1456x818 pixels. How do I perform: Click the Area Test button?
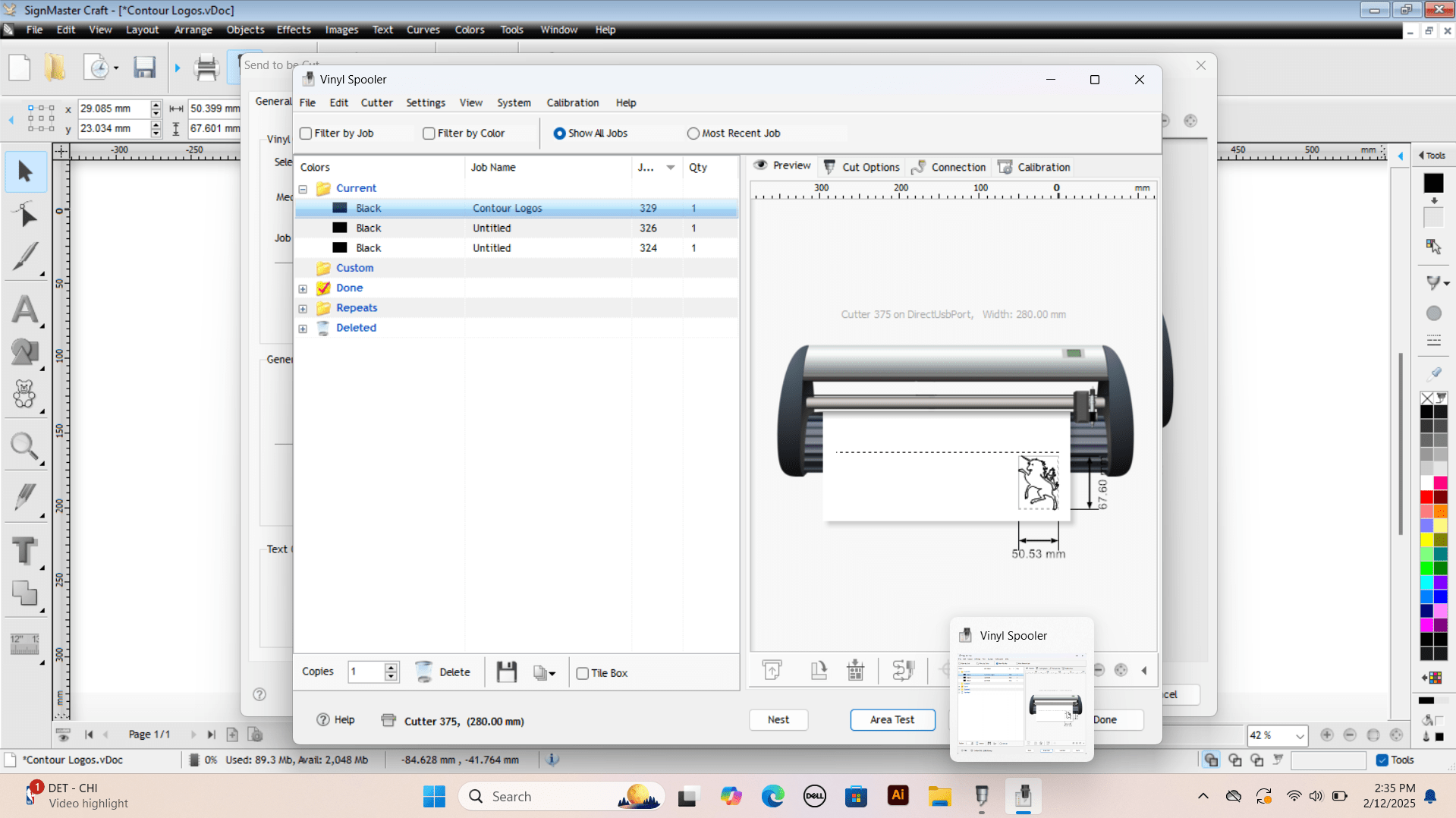[x=892, y=719]
